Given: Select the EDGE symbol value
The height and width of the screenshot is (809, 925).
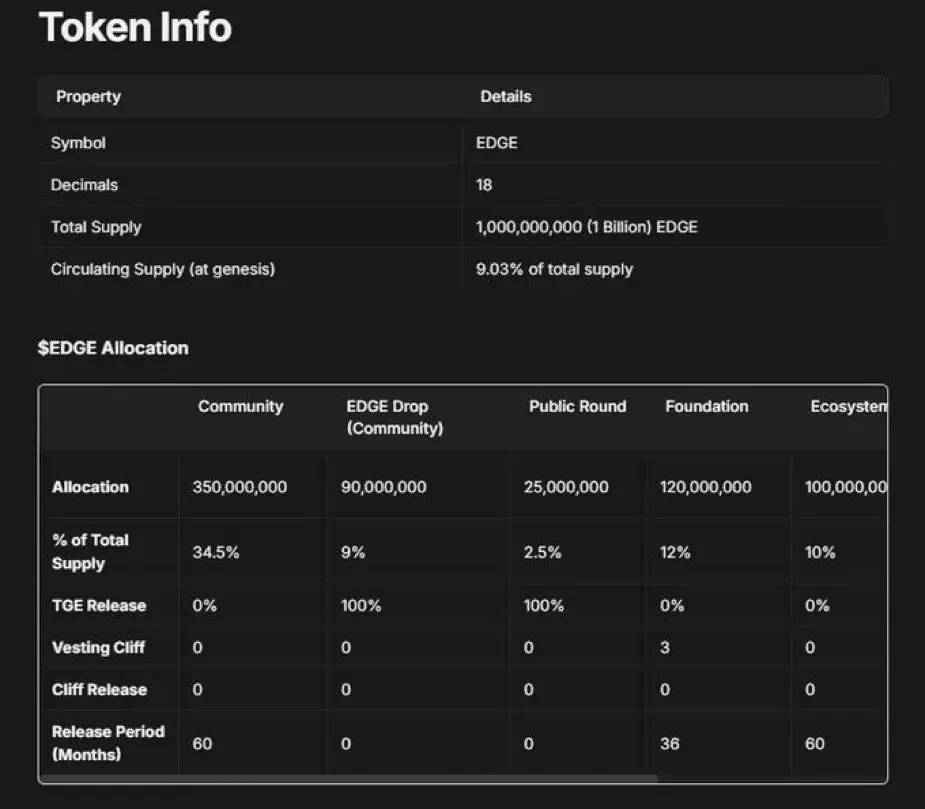Looking at the screenshot, I should [x=497, y=143].
